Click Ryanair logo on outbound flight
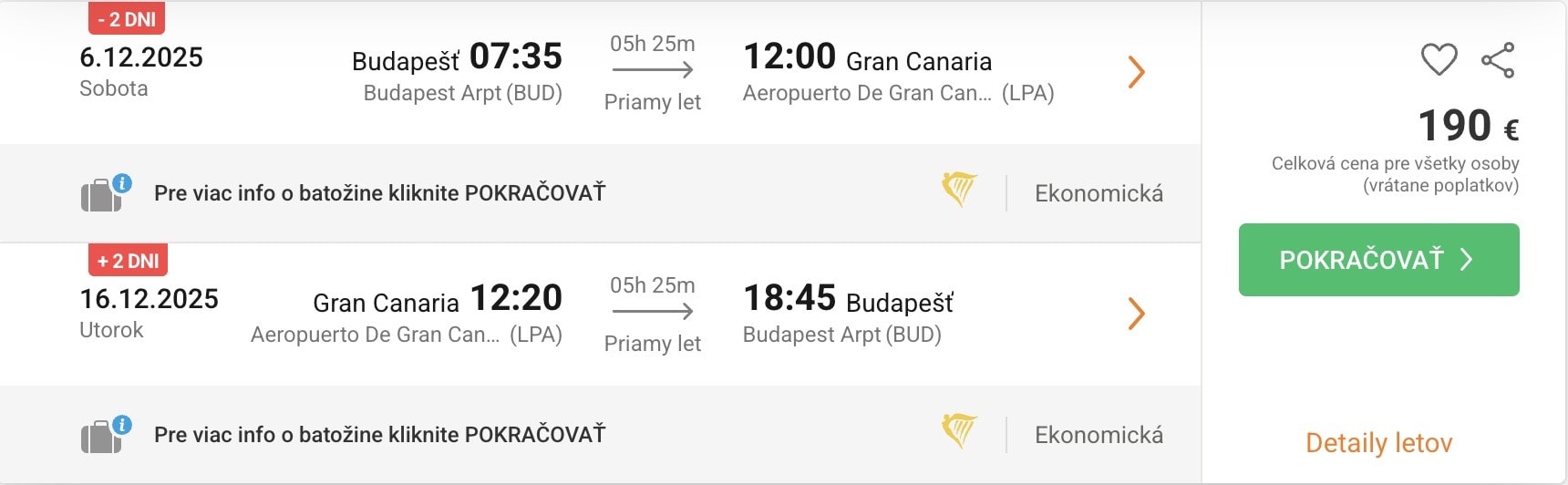 [959, 190]
